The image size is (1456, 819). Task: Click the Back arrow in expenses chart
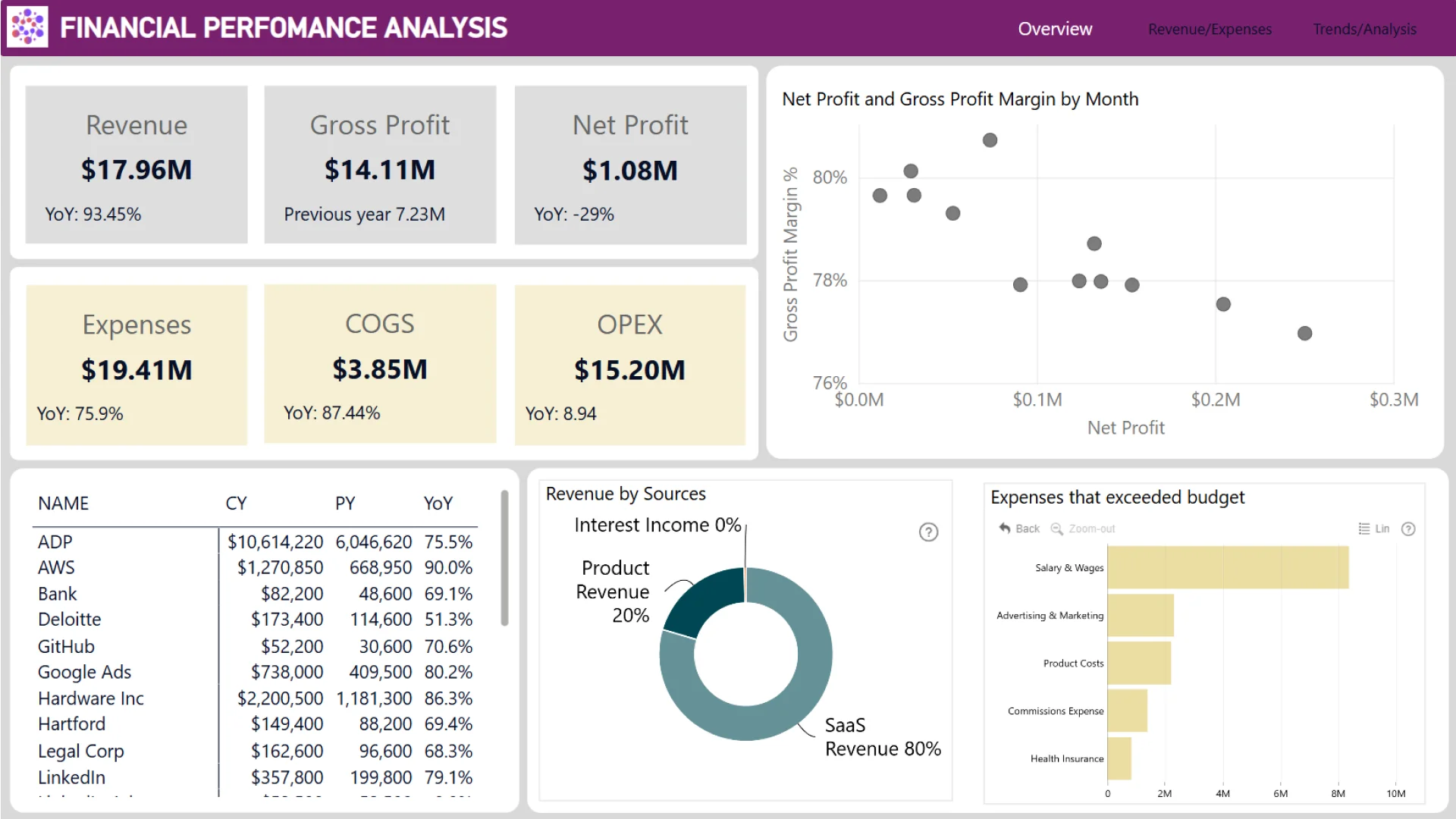[x=1005, y=529]
